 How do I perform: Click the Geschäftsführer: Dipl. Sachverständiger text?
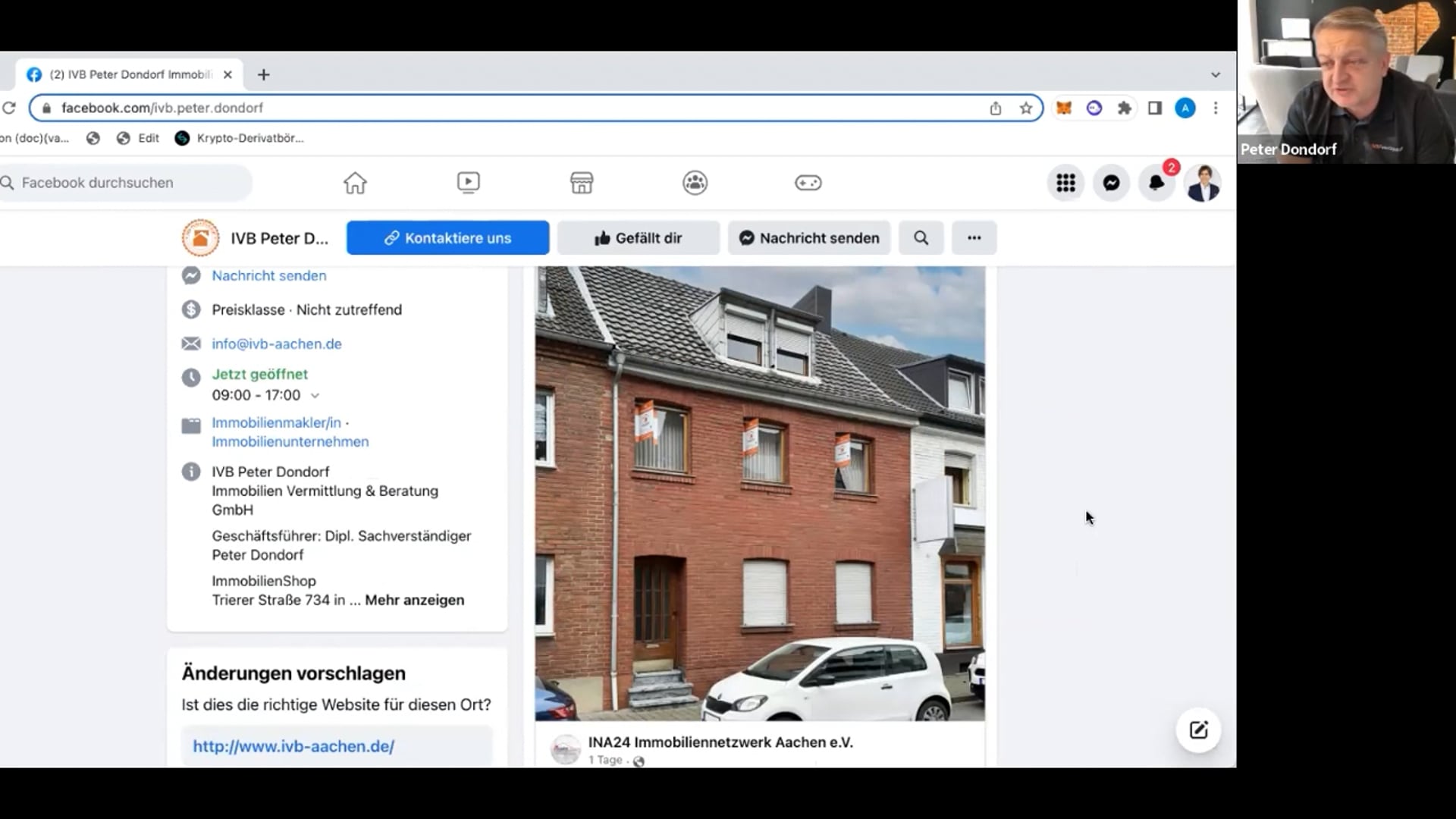point(341,536)
